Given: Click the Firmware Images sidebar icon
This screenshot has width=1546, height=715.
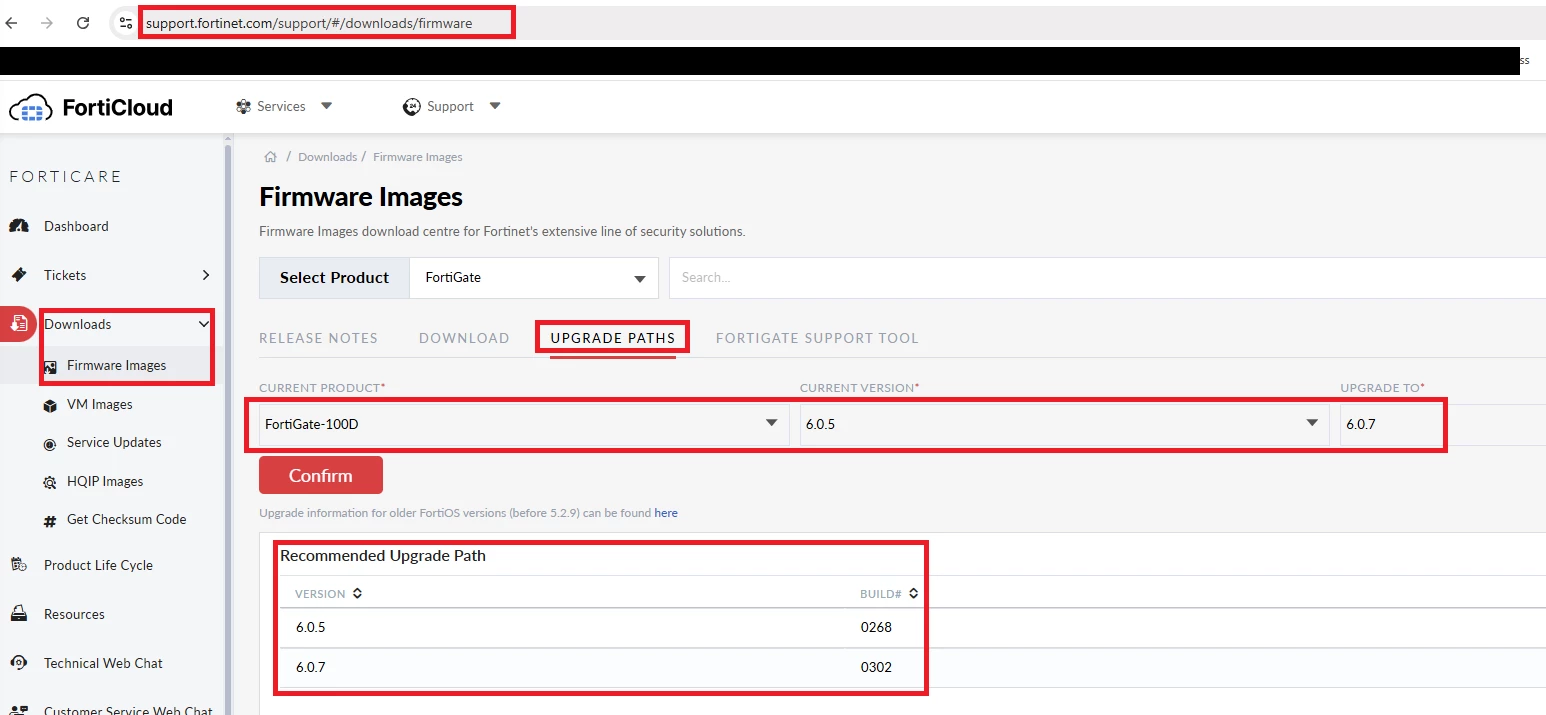Looking at the screenshot, I should [50, 367].
